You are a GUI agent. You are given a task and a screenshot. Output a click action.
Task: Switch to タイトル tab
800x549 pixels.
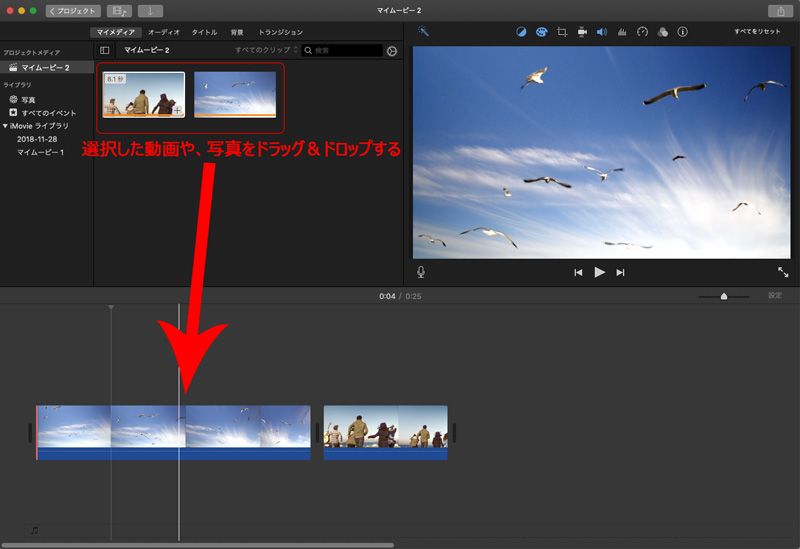(204, 32)
